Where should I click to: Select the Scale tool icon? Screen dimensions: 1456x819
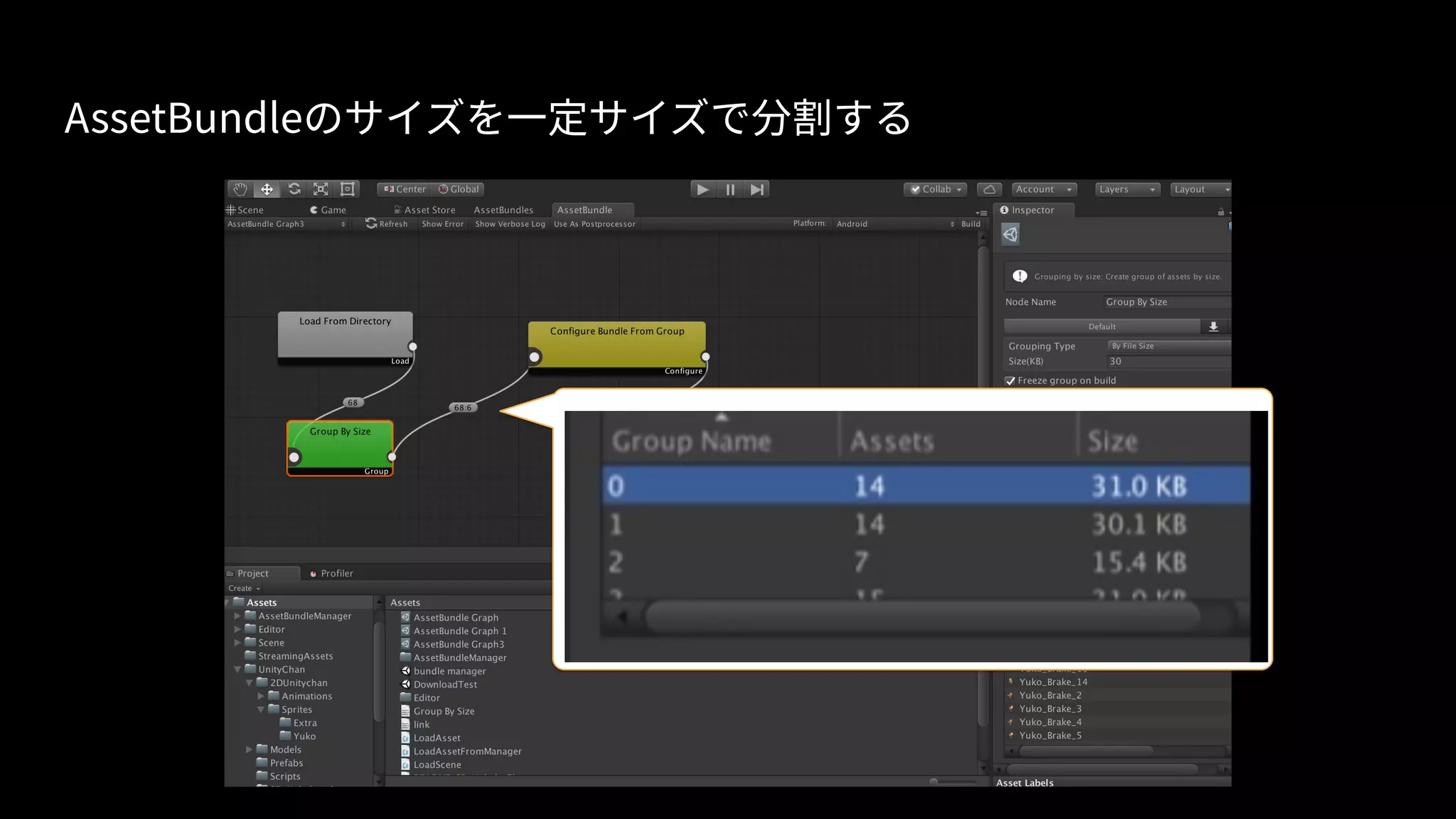(321, 189)
